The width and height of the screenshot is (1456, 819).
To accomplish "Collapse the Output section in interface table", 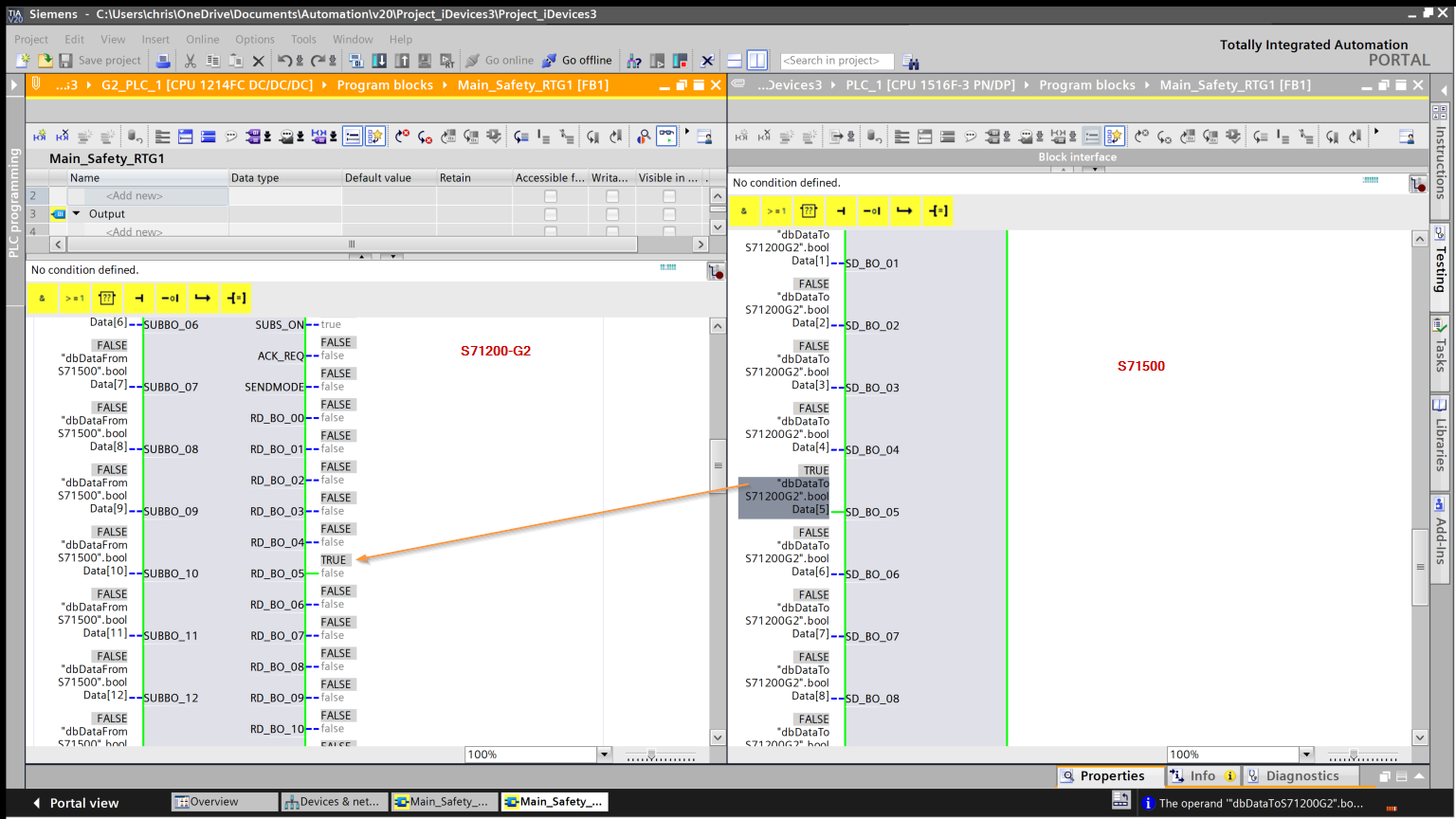I will point(77,214).
